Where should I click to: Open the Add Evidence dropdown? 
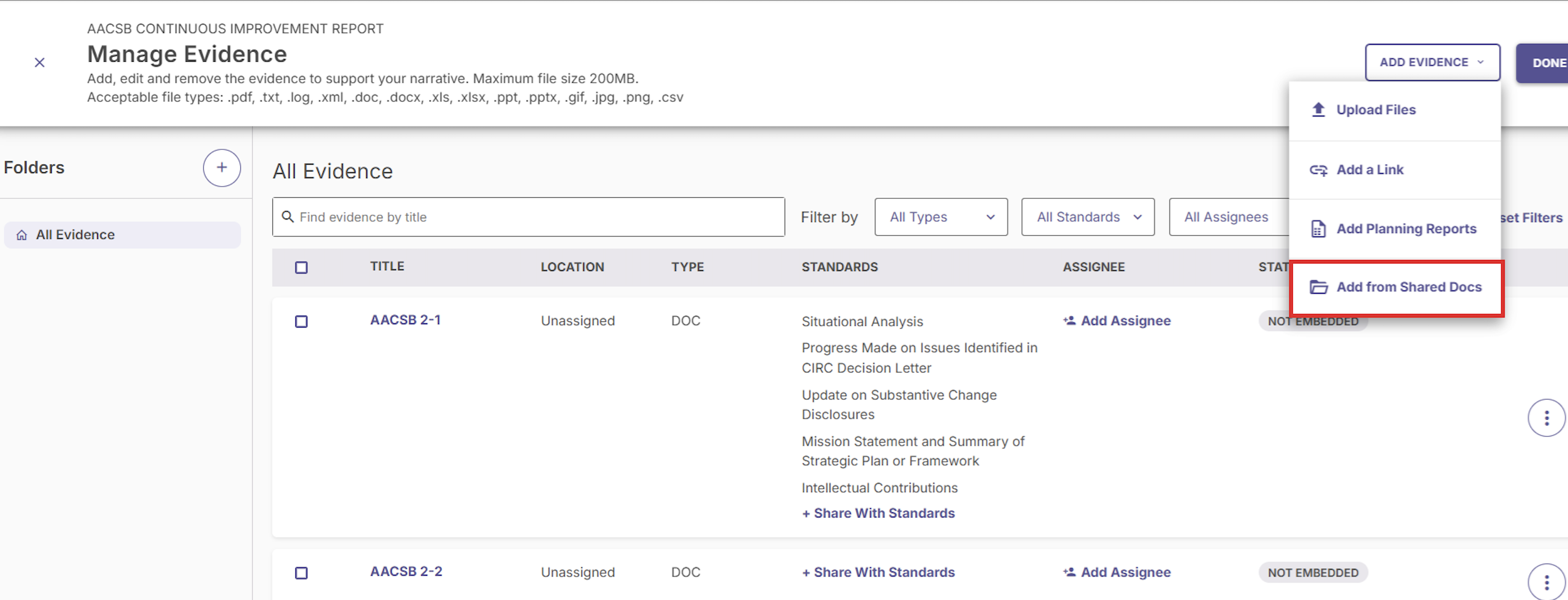click(1432, 62)
